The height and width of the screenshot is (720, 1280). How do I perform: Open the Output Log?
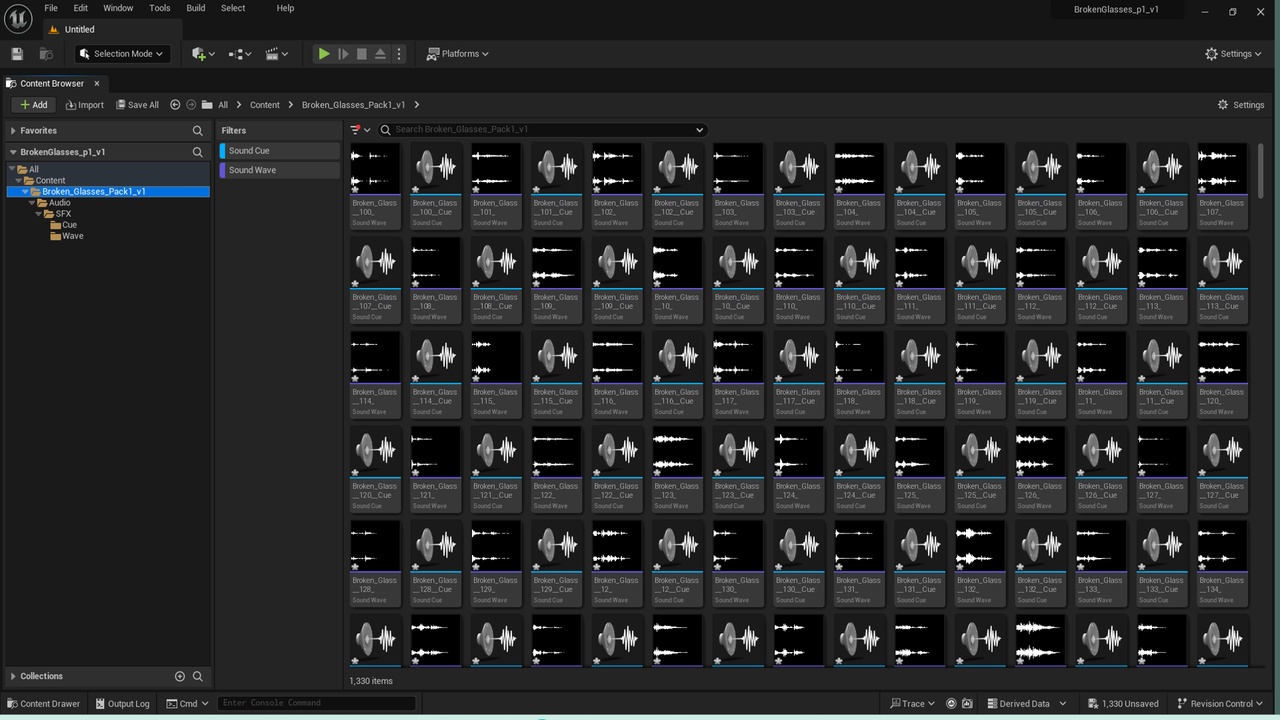coord(122,704)
